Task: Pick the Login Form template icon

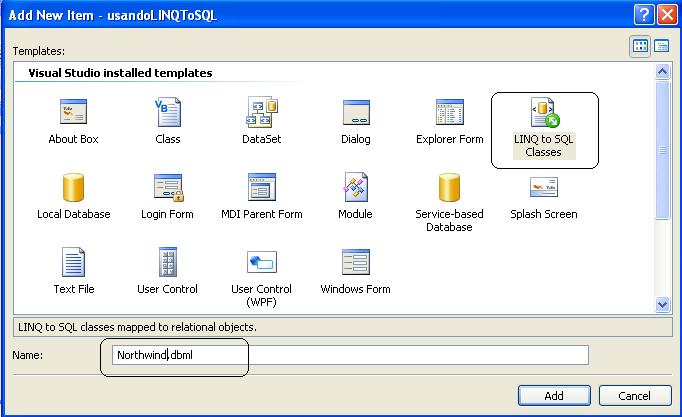Action: 168,187
